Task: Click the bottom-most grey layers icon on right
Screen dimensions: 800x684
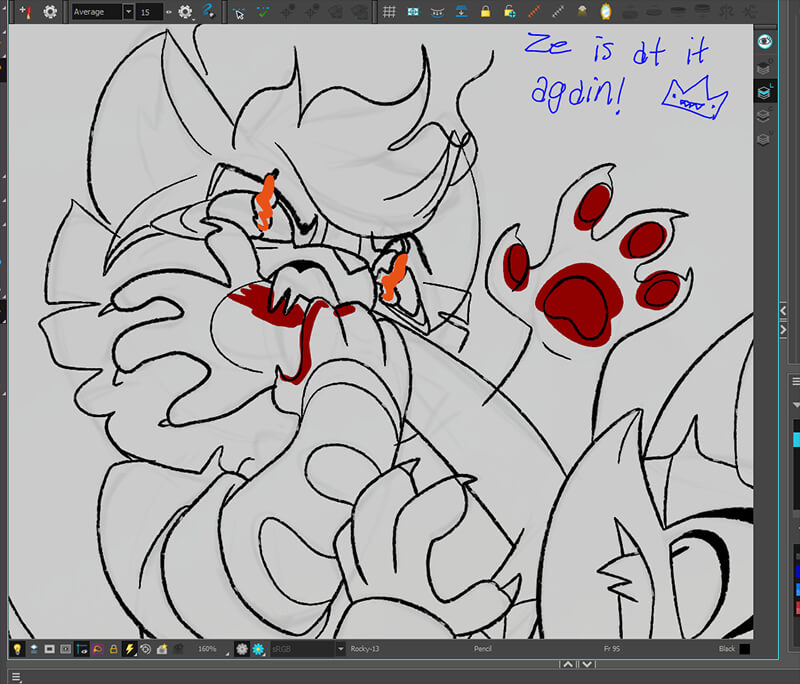Action: coord(764,139)
